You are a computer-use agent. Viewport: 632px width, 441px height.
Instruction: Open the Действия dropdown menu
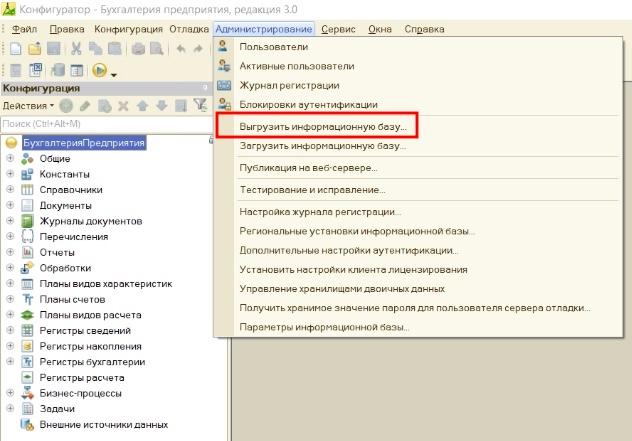[28, 106]
